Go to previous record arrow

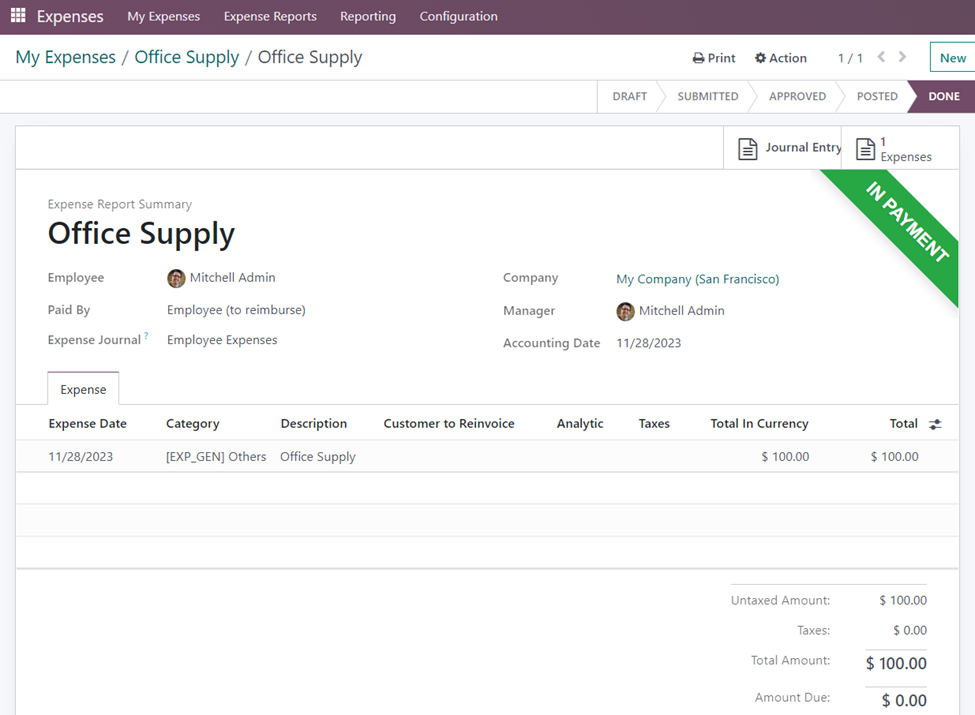click(881, 57)
